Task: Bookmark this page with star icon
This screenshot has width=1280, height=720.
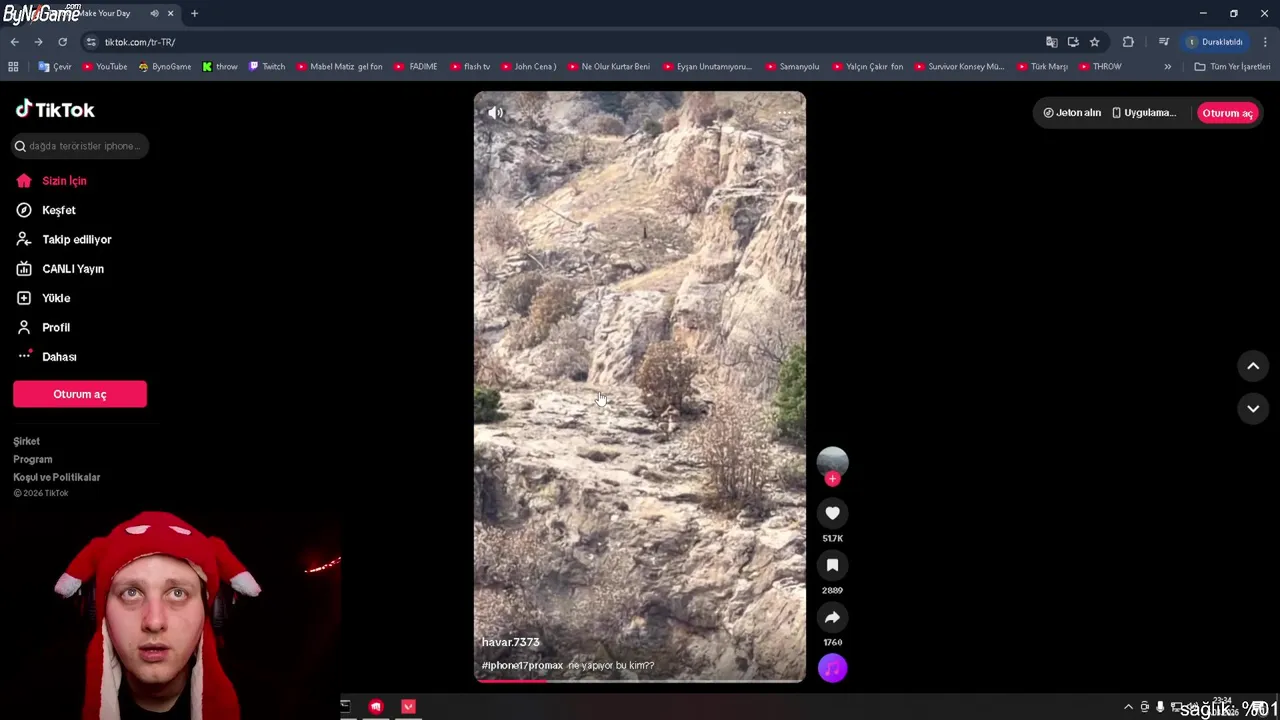Action: (1095, 42)
